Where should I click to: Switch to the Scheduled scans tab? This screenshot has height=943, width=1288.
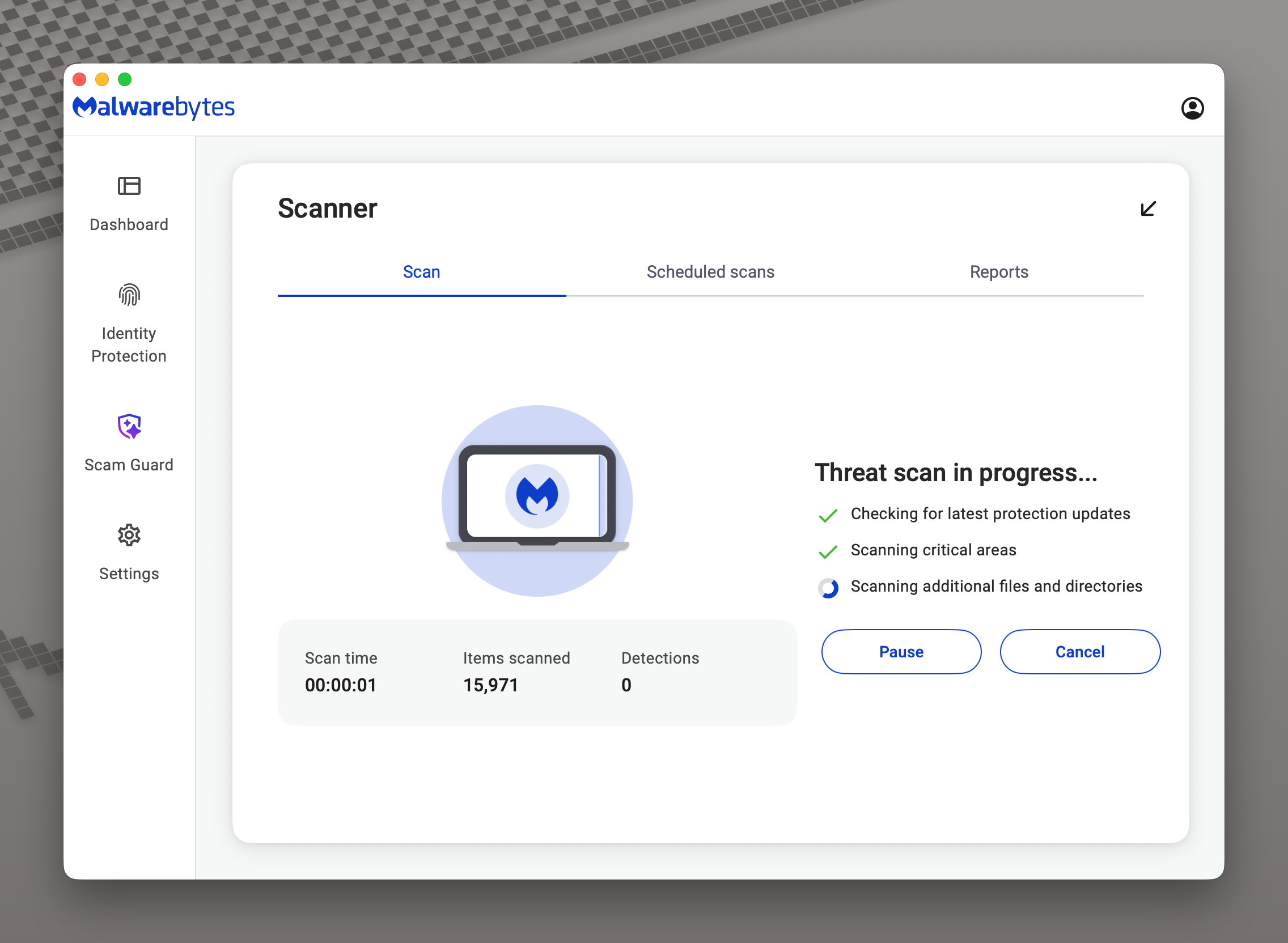[710, 272]
